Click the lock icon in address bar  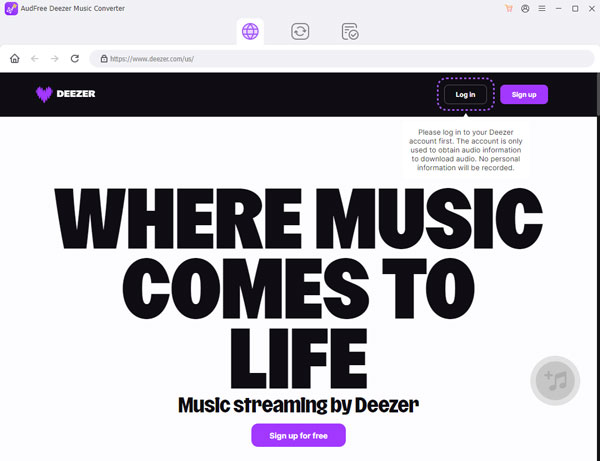tap(104, 59)
